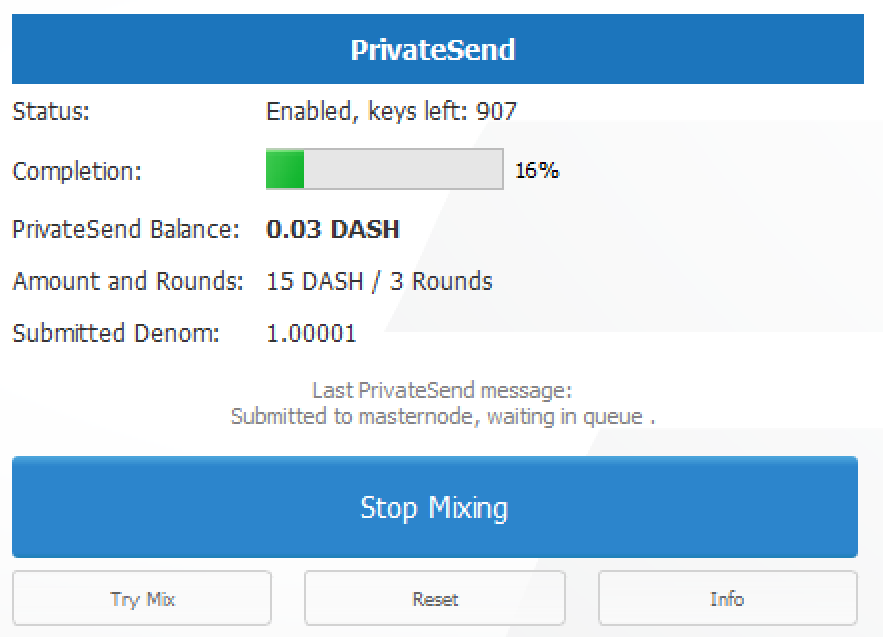This screenshot has height=637, width=883.
Task: Click the Amount and Rounds label
Action: (x=127, y=282)
